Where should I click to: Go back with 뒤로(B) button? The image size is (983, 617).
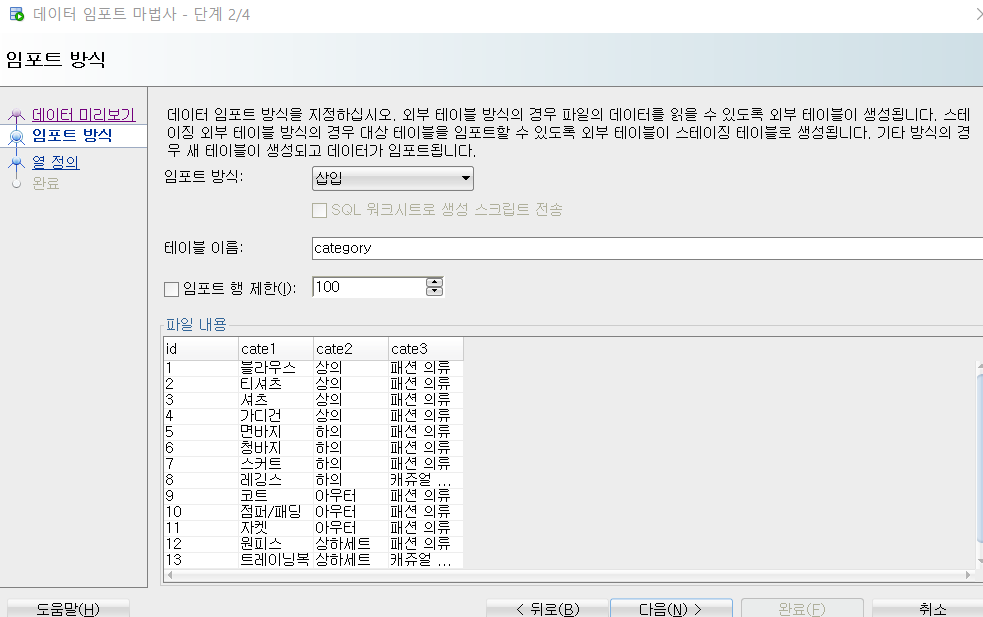[x=548, y=609]
